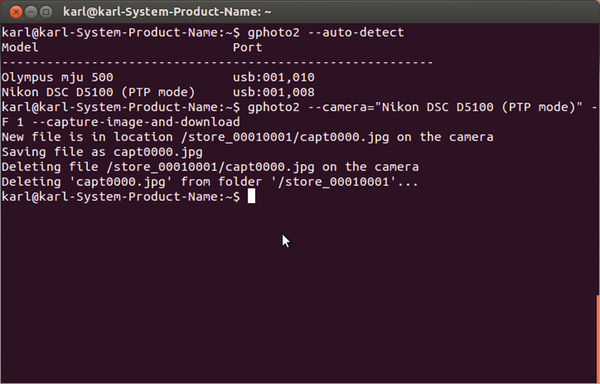Viewport: 600px width, 384px height.
Task: Click the 'Deleting file /store_00010001/capt0000.jpg' line
Action: (x=210, y=167)
